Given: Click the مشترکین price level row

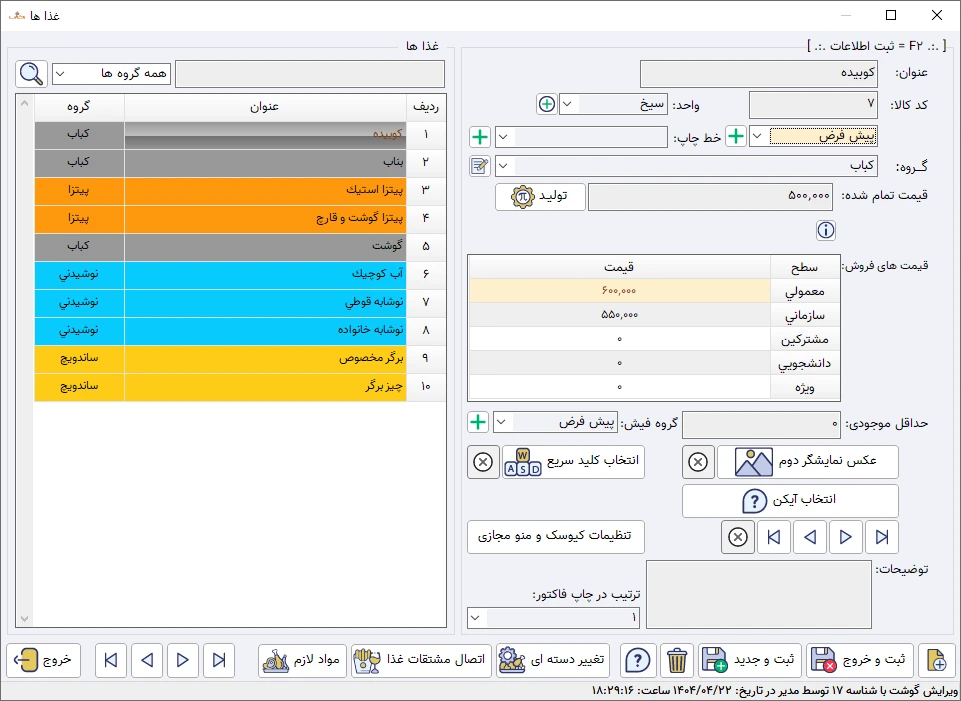Looking at the screenshot, I should tap(654, 339).
